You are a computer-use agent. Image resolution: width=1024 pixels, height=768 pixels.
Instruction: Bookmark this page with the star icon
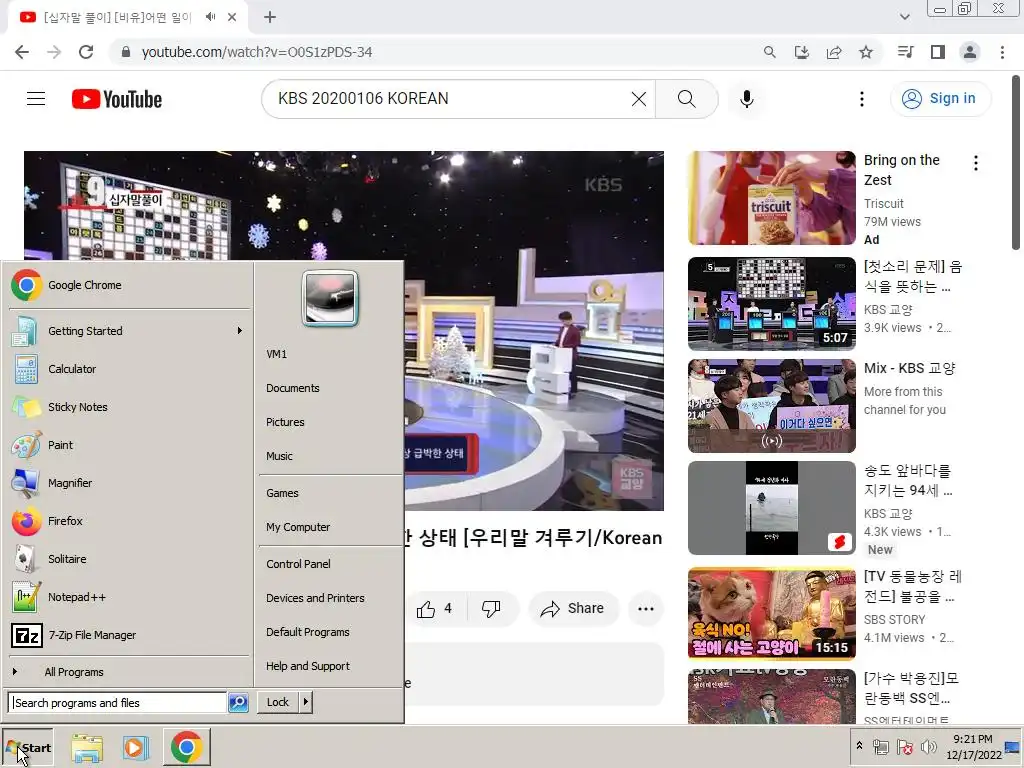(866, 52)
